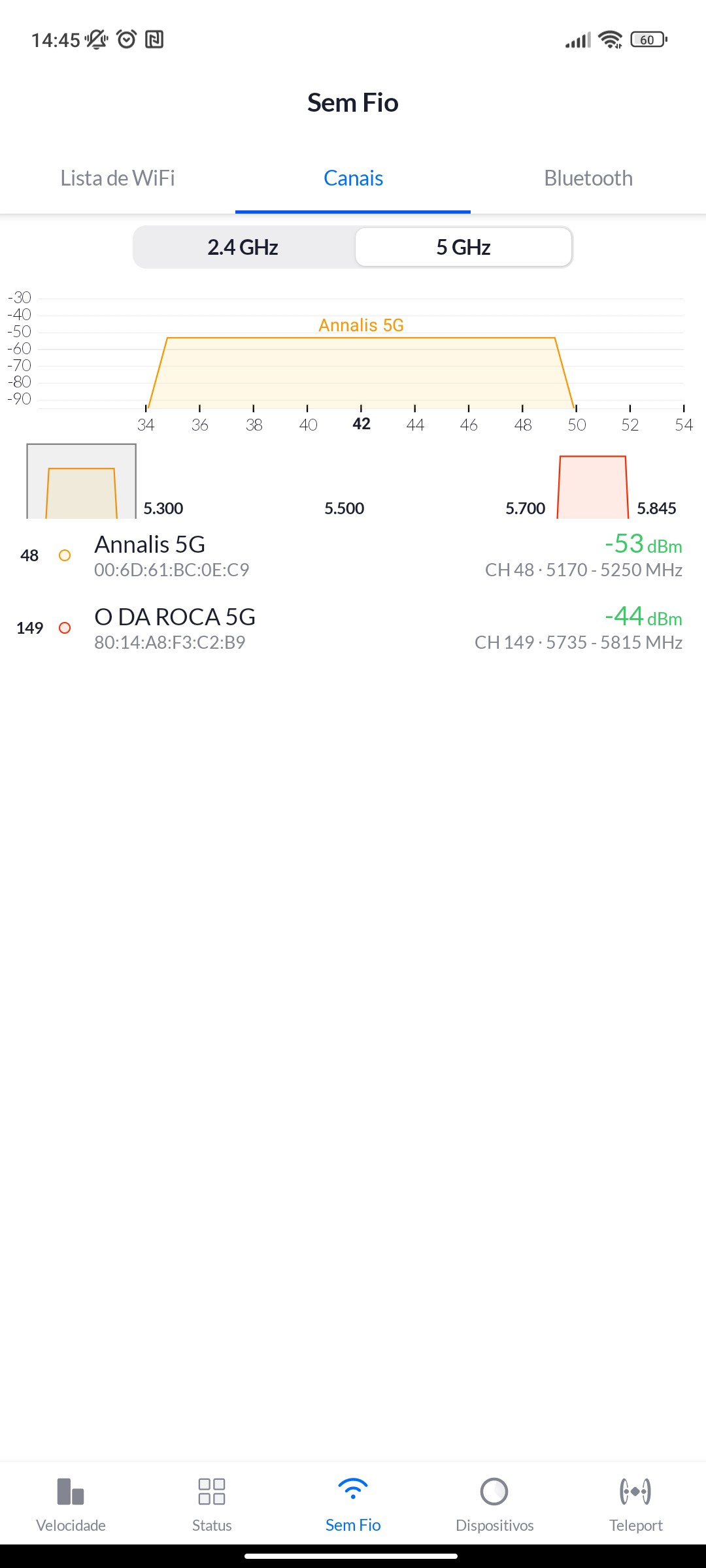Open the Teleport icon

pyautogui.click(x=635, y=1491)
